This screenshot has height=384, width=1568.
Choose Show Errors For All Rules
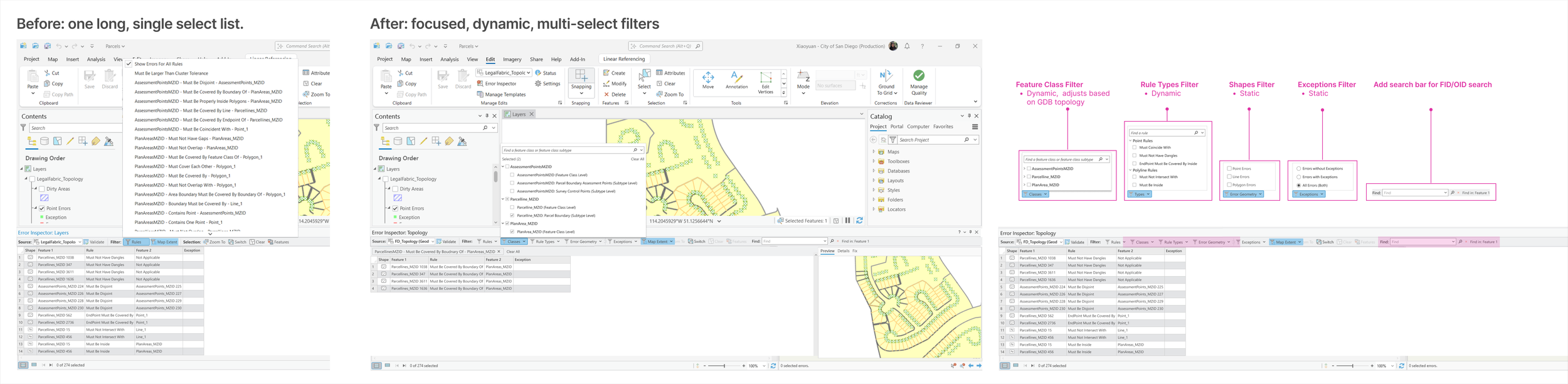[x=159, y=64]
